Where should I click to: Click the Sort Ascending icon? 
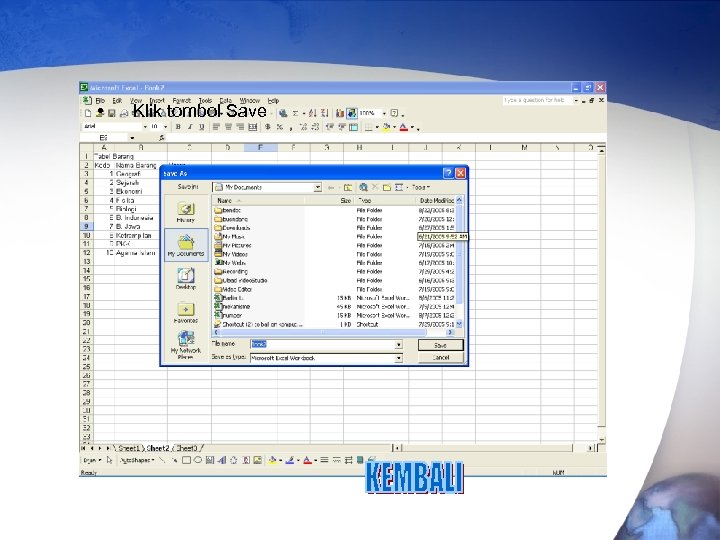312,113
